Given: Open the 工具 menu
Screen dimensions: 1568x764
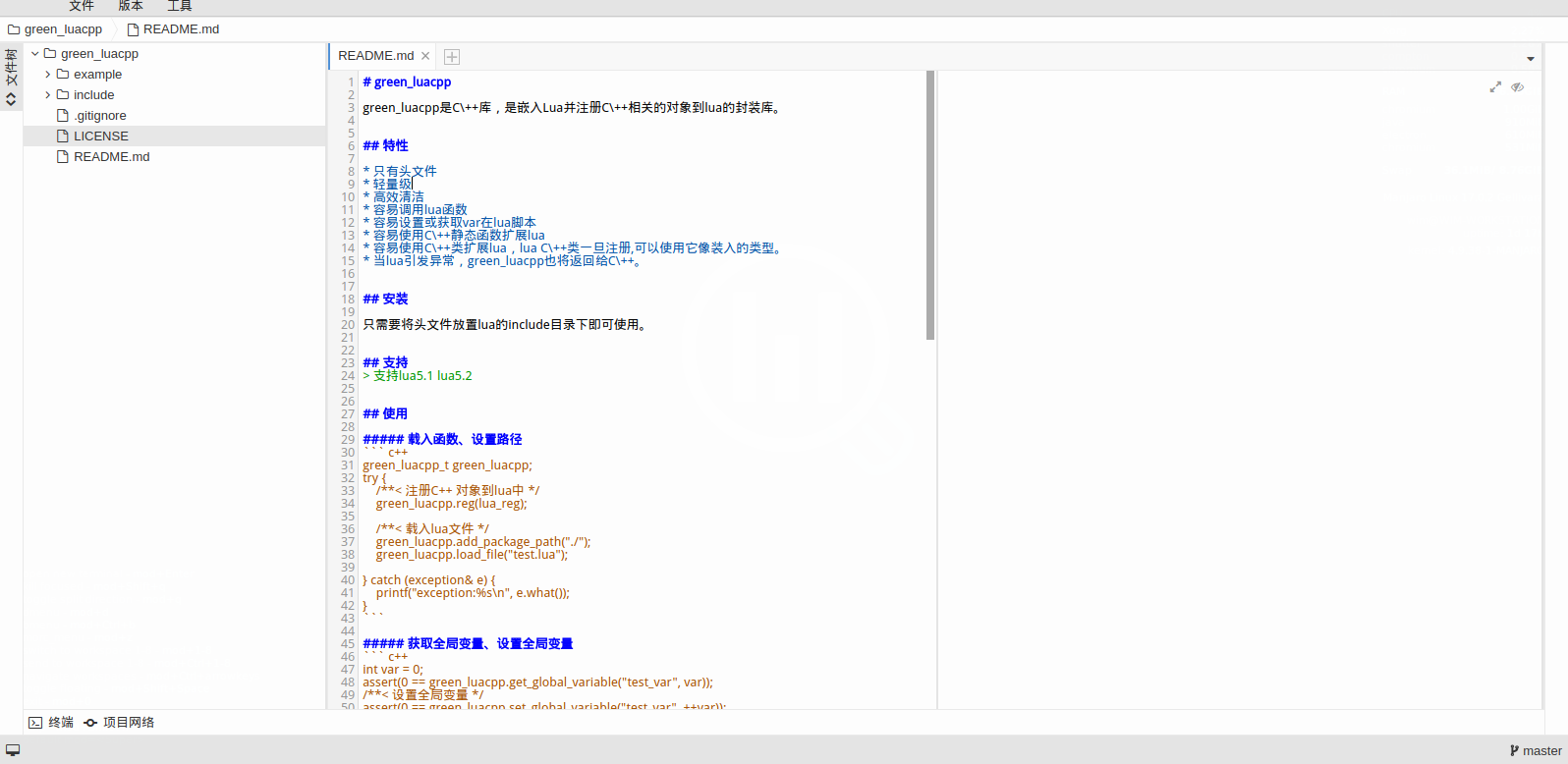Looking at the screenshot, I should pos(180,6).
